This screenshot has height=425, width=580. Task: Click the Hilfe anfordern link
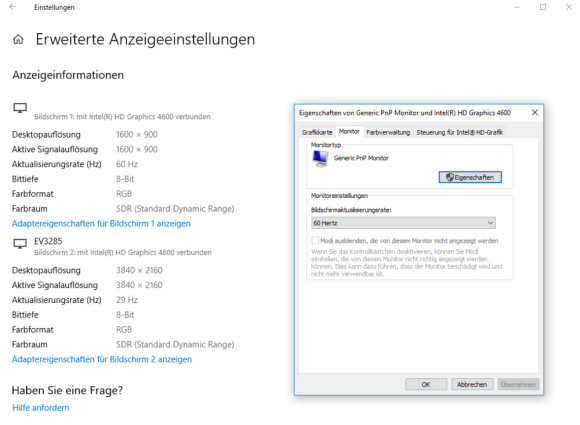pos(41,408)
